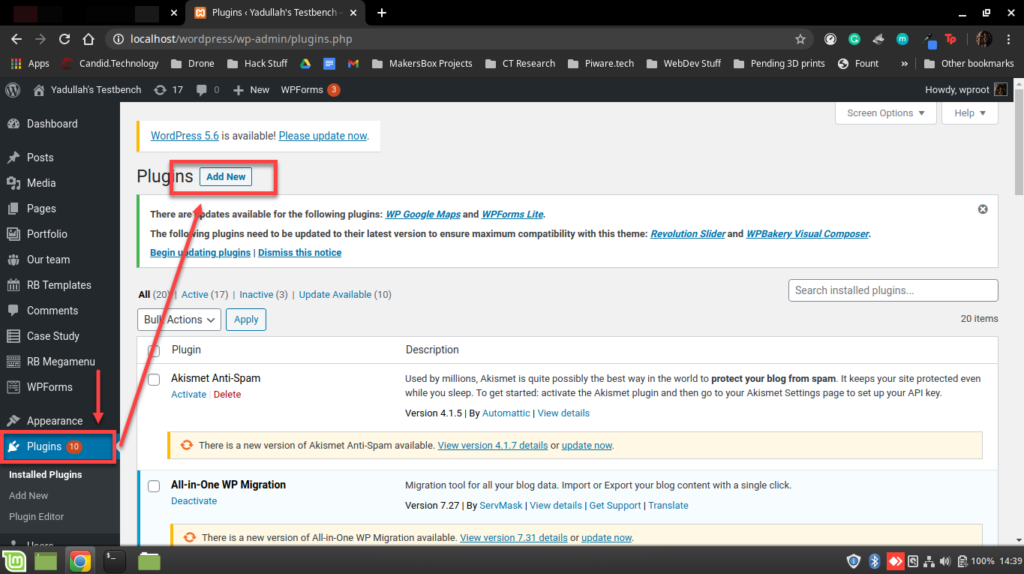Click Begin updating plugins link
1024x574 pixels.
click(x=200, y=253)
